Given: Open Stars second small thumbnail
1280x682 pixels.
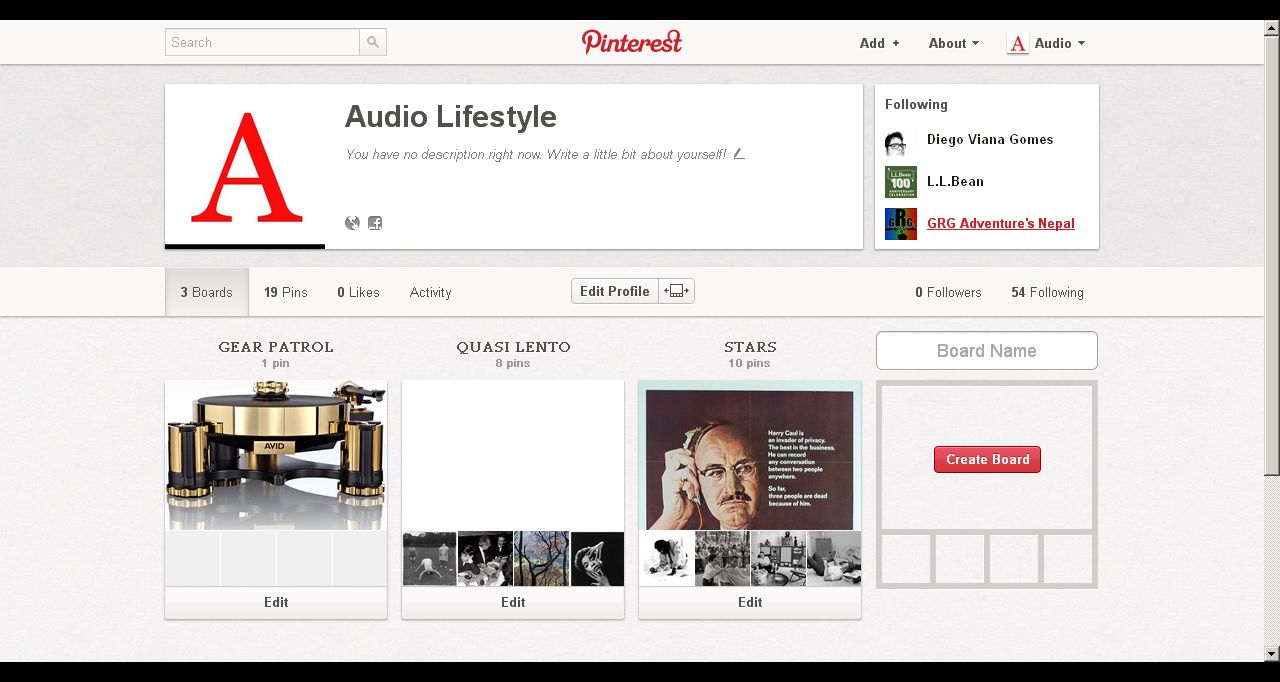Looking at the screenshot, I should pyautogui.click(x=722, y=558).
